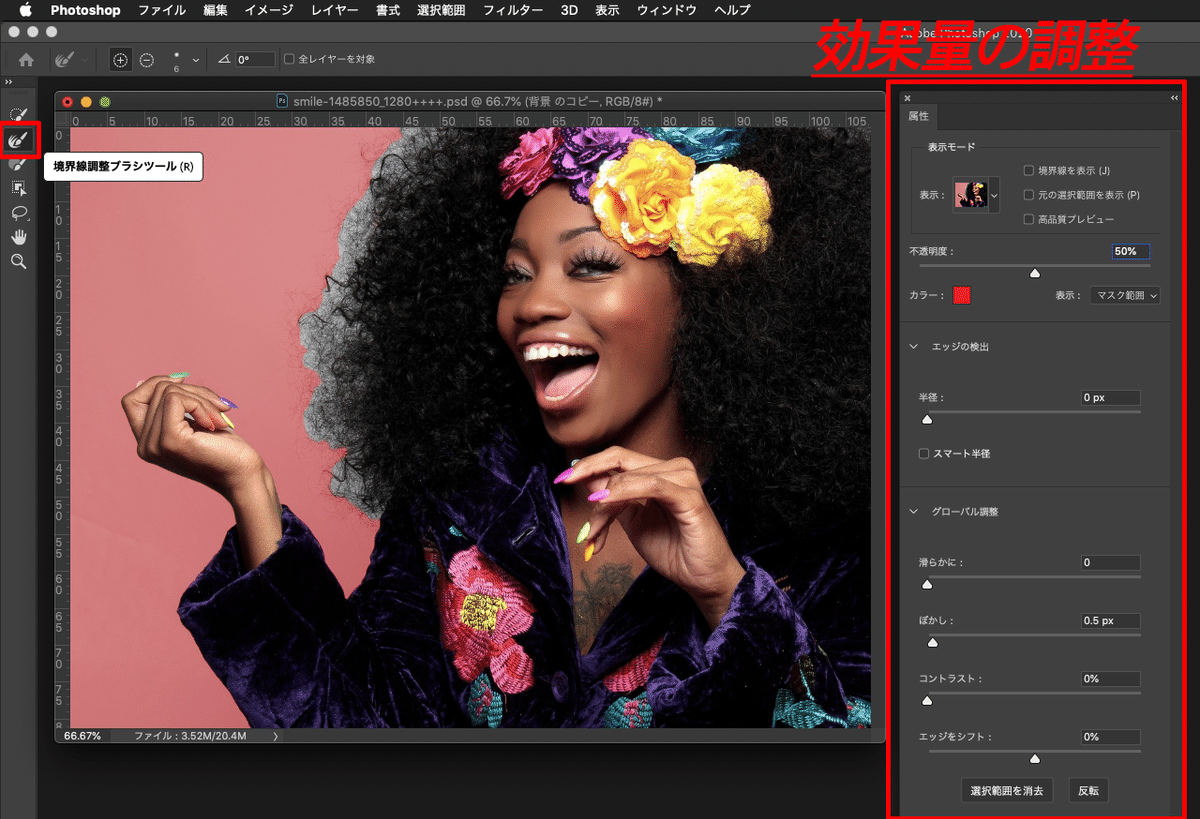Click the 半径 slider handle
The width and height of the screenshot is (1200, 819).
pyautogui.click(x=926, y=419)
